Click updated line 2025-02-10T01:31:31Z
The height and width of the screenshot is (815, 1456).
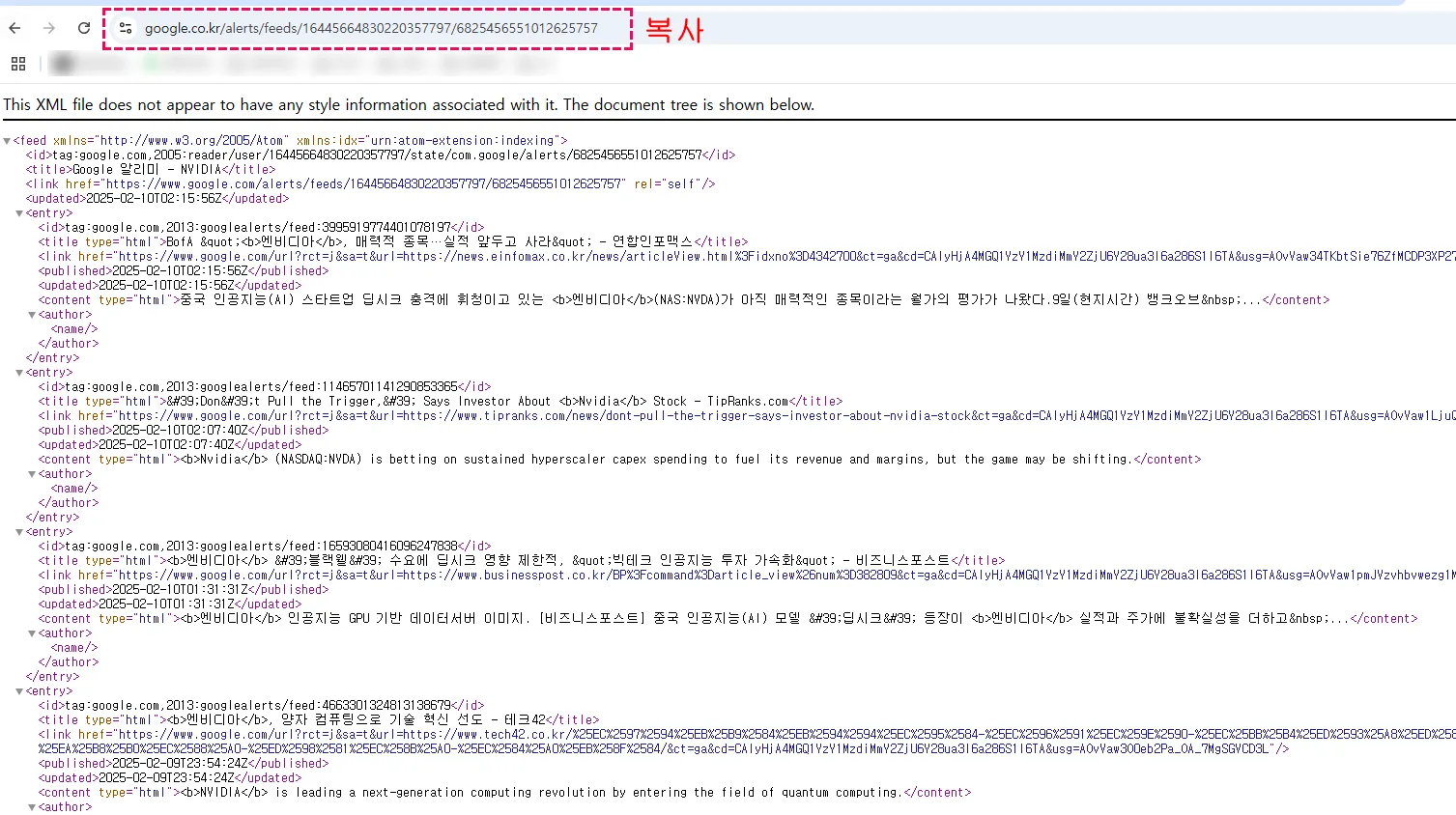point(170,604)
